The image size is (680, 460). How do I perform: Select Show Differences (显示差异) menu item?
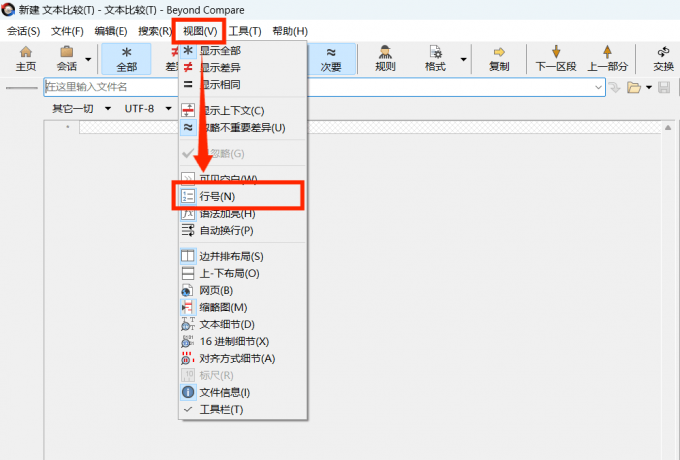click(x=242, y=68)
